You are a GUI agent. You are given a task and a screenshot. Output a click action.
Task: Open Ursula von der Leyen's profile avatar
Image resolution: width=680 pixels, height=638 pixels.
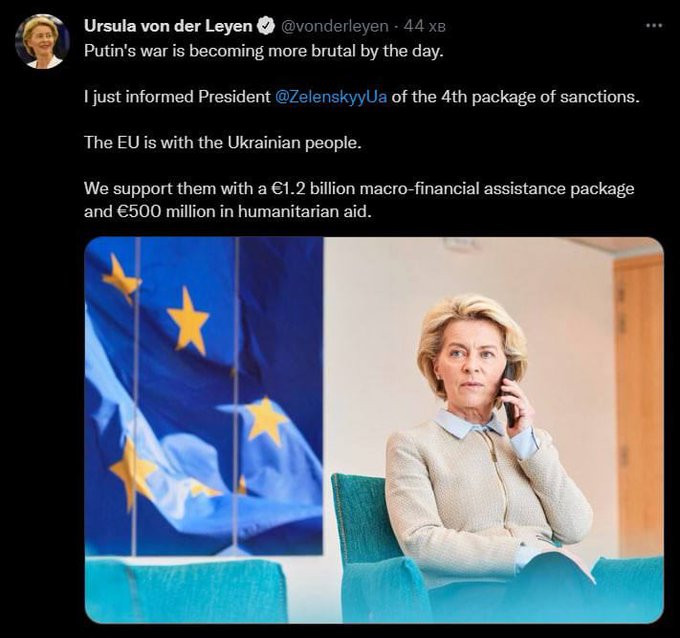tap(42, 42)
